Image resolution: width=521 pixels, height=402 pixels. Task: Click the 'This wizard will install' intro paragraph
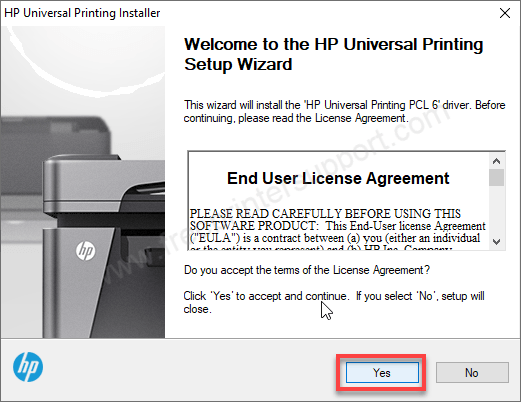click(344, 111)
